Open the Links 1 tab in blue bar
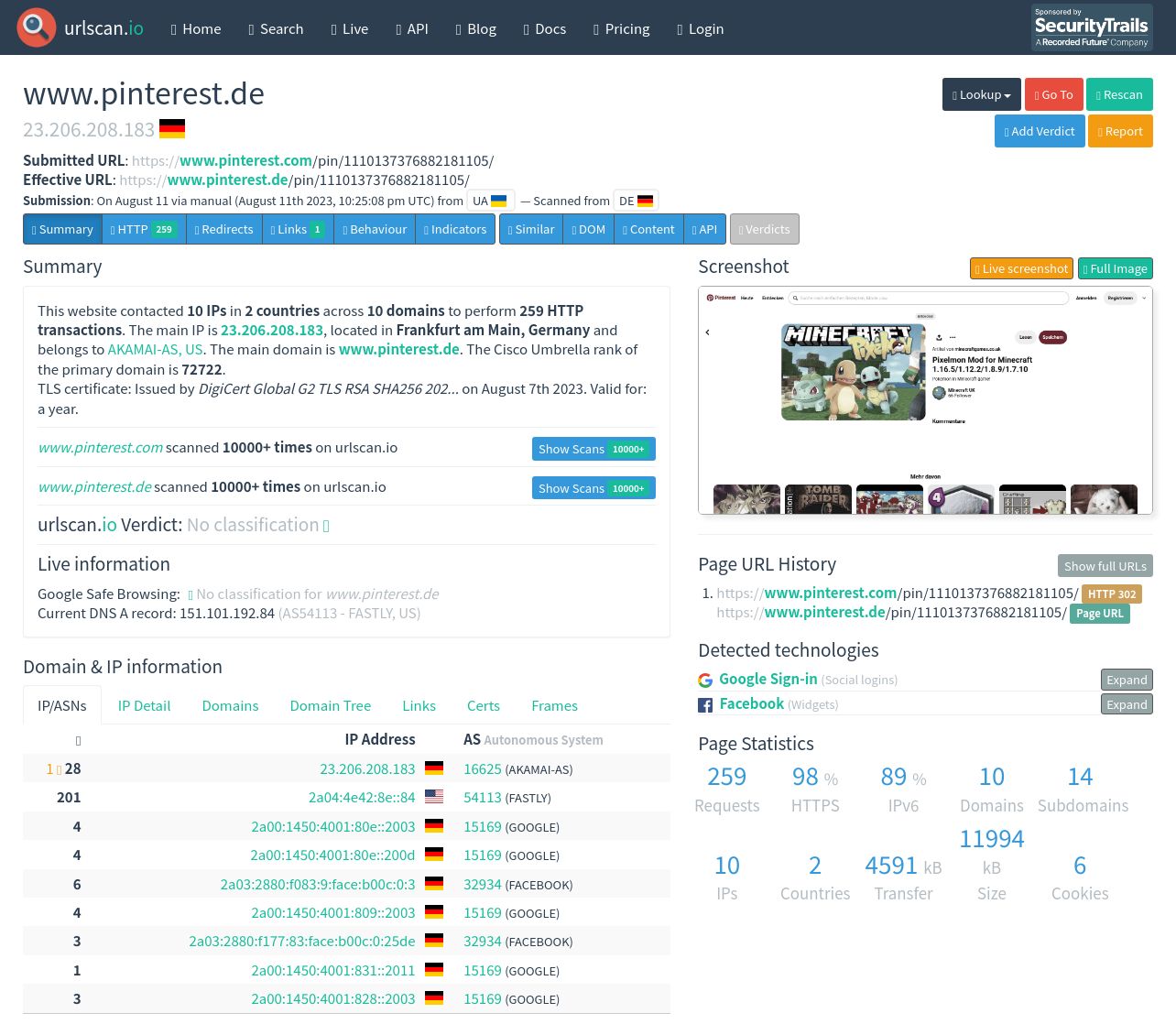Screen dimensions: 1176x1024 [298, 229]
